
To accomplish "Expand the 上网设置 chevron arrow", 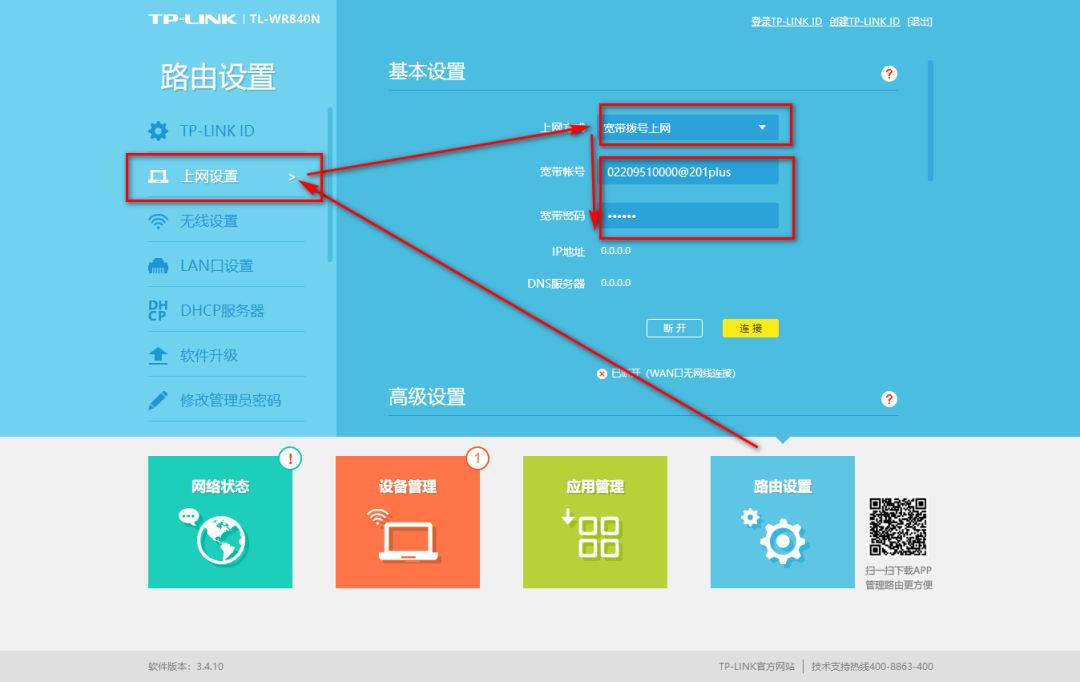I will point(292,177).
